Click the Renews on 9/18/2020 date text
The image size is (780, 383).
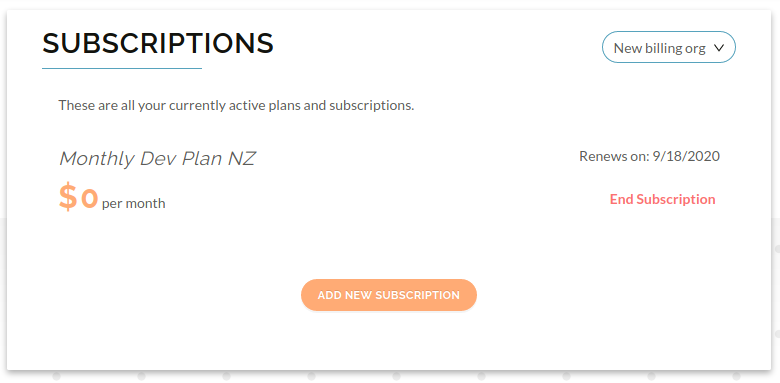click(649, 156)
